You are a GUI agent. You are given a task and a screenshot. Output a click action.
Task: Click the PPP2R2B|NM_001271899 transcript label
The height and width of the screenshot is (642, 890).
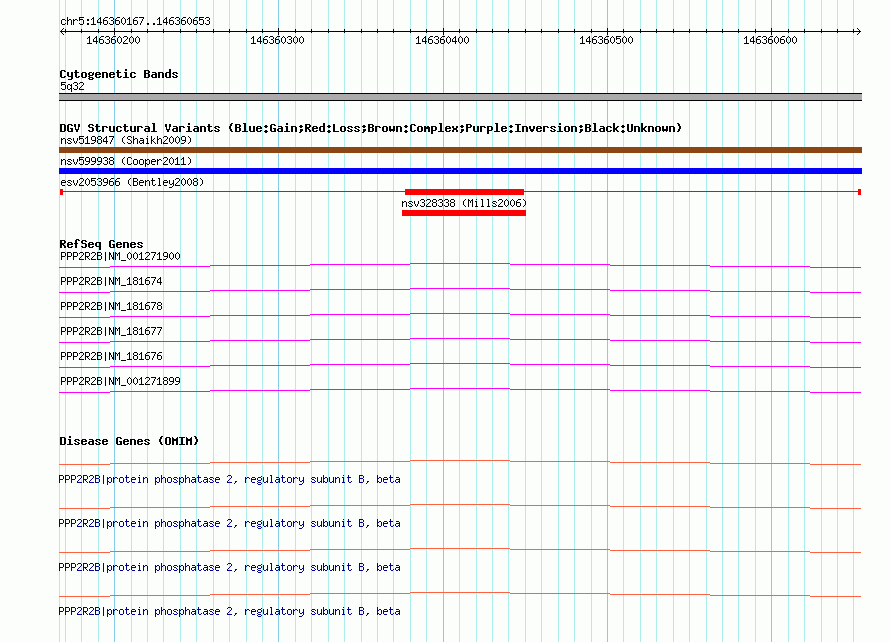pos(120,381)
